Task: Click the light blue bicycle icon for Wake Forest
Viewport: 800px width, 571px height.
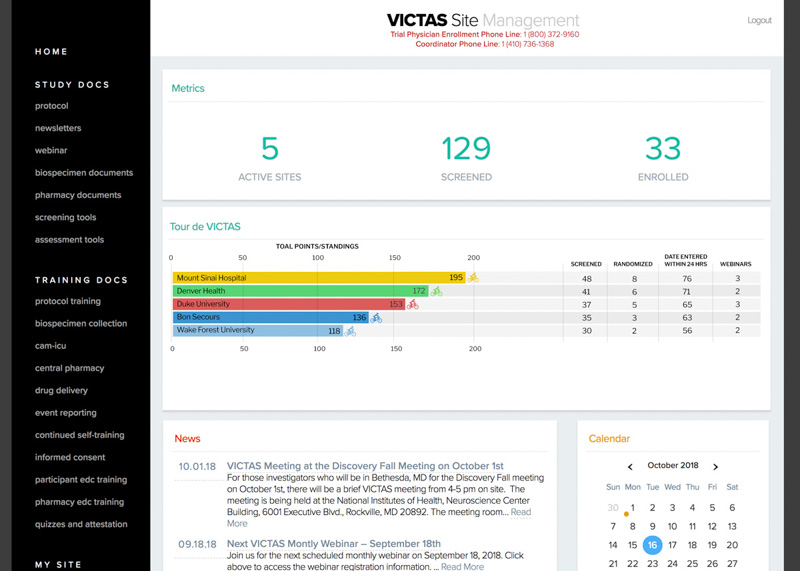Action: [350, 331]
